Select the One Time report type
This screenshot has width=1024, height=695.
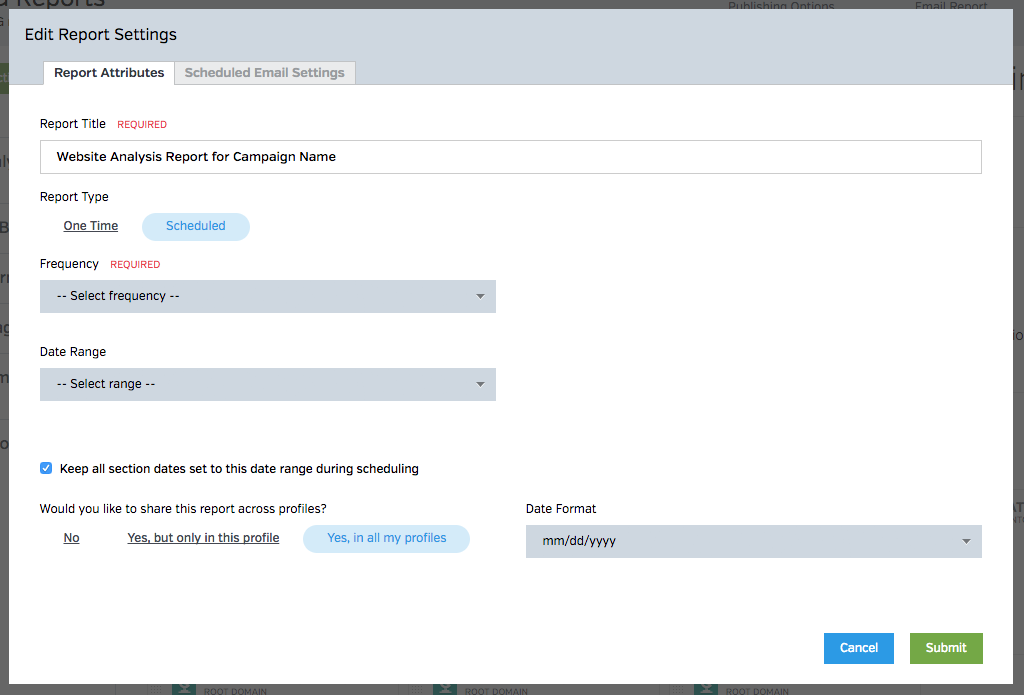[x=91, y=226]
